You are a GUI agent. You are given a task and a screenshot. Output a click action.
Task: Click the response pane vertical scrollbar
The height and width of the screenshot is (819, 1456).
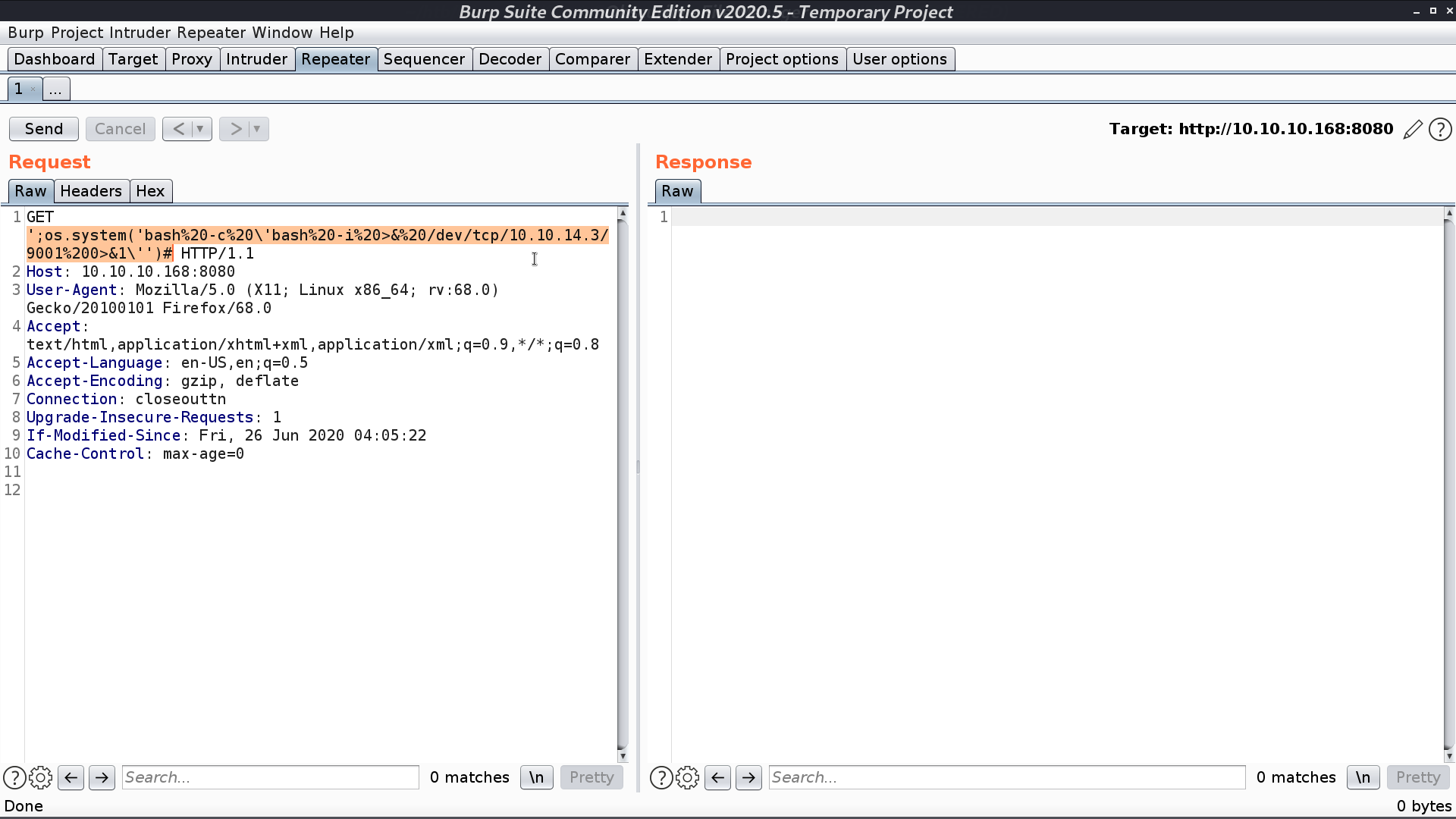pyautogui.click(x=1449, y=485)
